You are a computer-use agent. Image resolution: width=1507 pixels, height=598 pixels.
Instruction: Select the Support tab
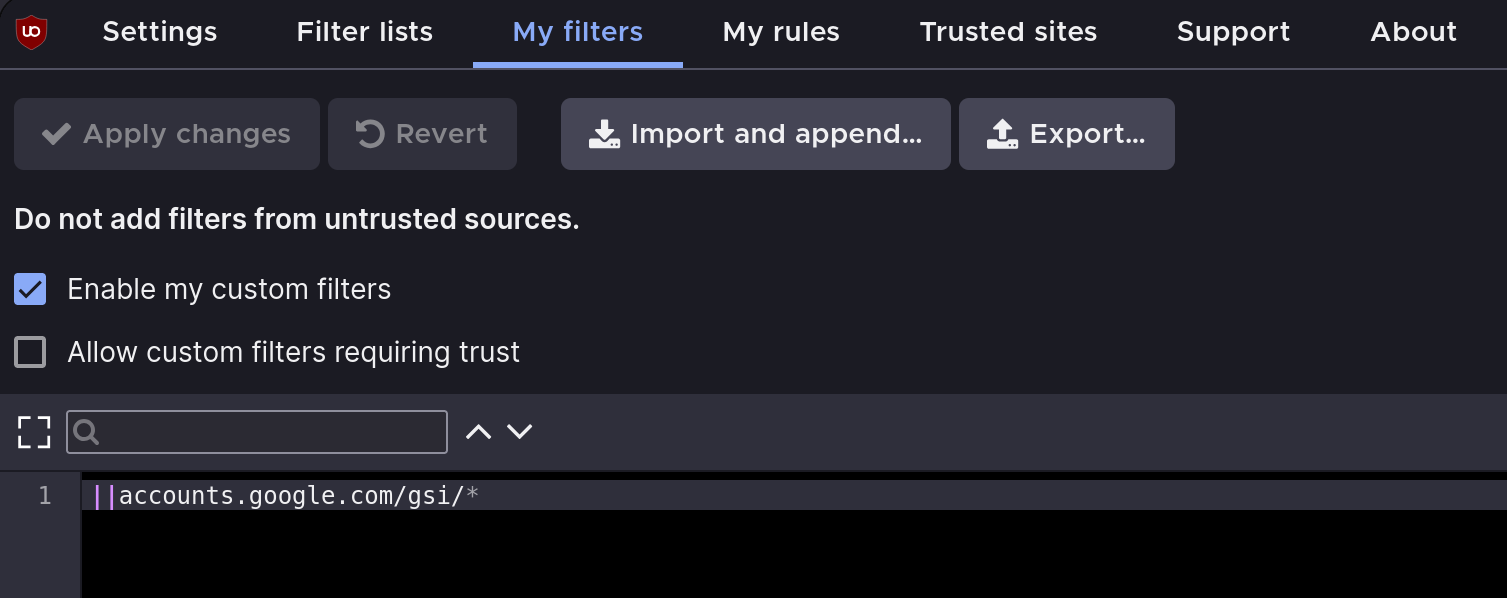coord(1233,33)
